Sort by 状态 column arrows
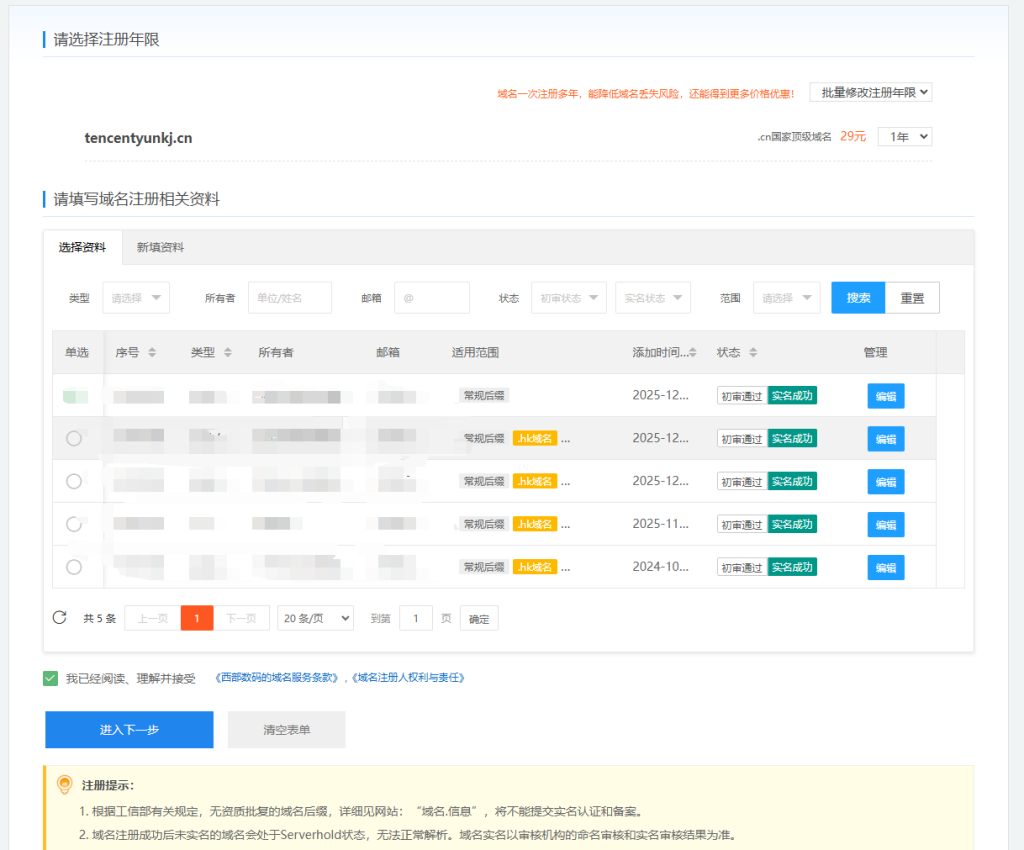 (753, 353)
